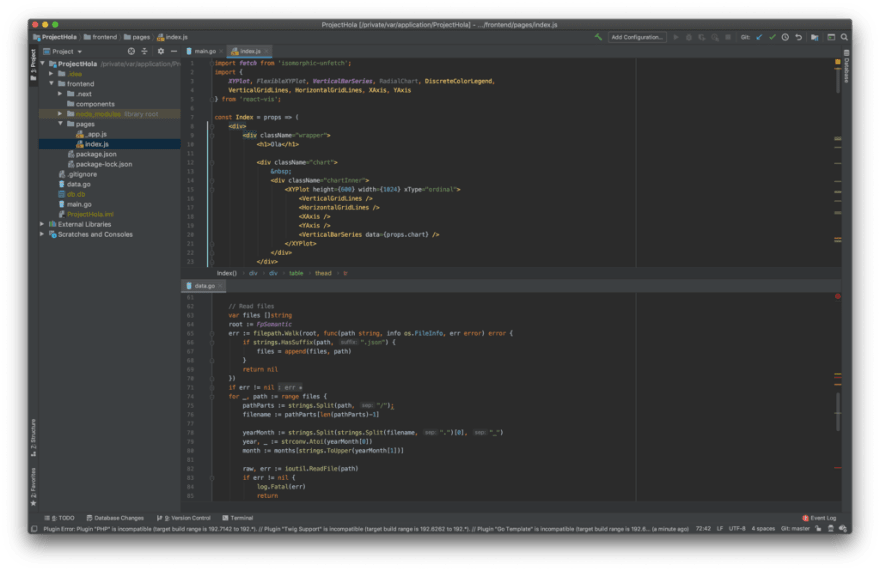Open _app.js in project tree
The width and height of the screenshot is (880, 571).
pos(91,134)
